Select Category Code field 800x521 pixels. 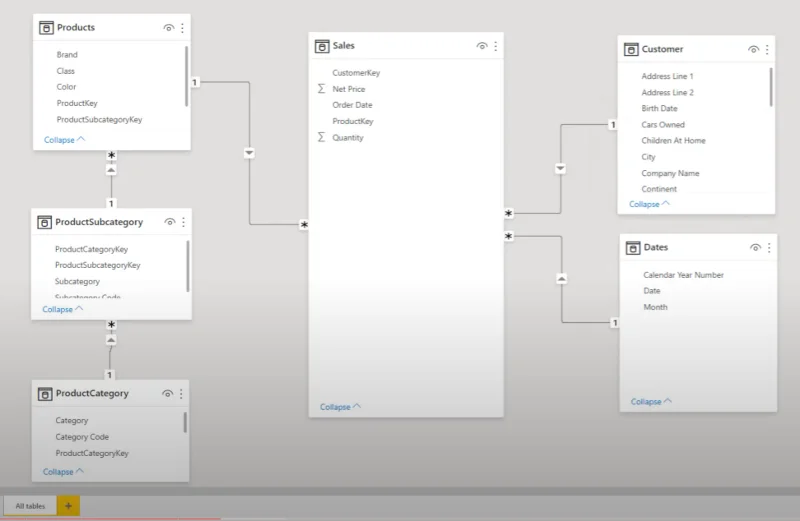pos(82,437)
